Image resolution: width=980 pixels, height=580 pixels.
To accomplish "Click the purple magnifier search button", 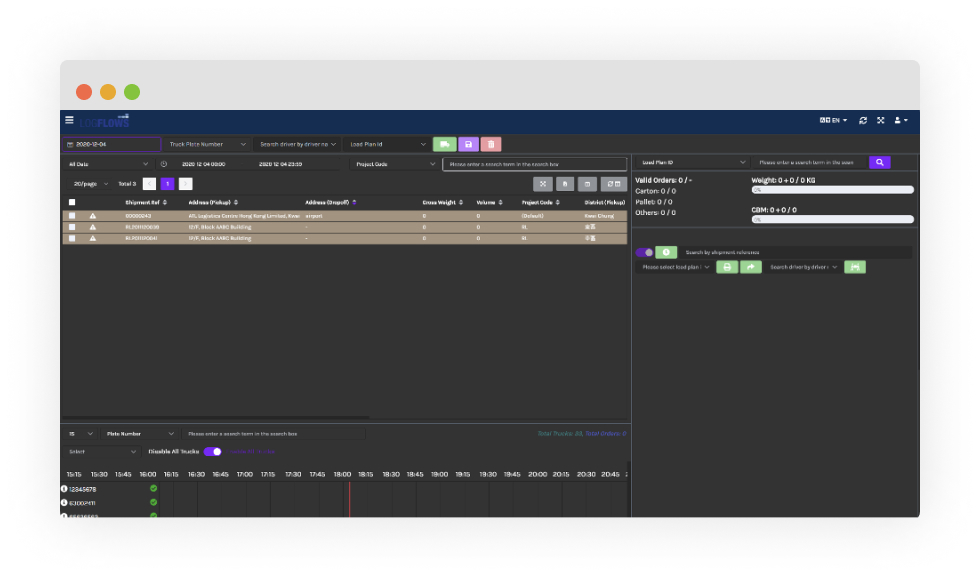I will coord(879,162).
